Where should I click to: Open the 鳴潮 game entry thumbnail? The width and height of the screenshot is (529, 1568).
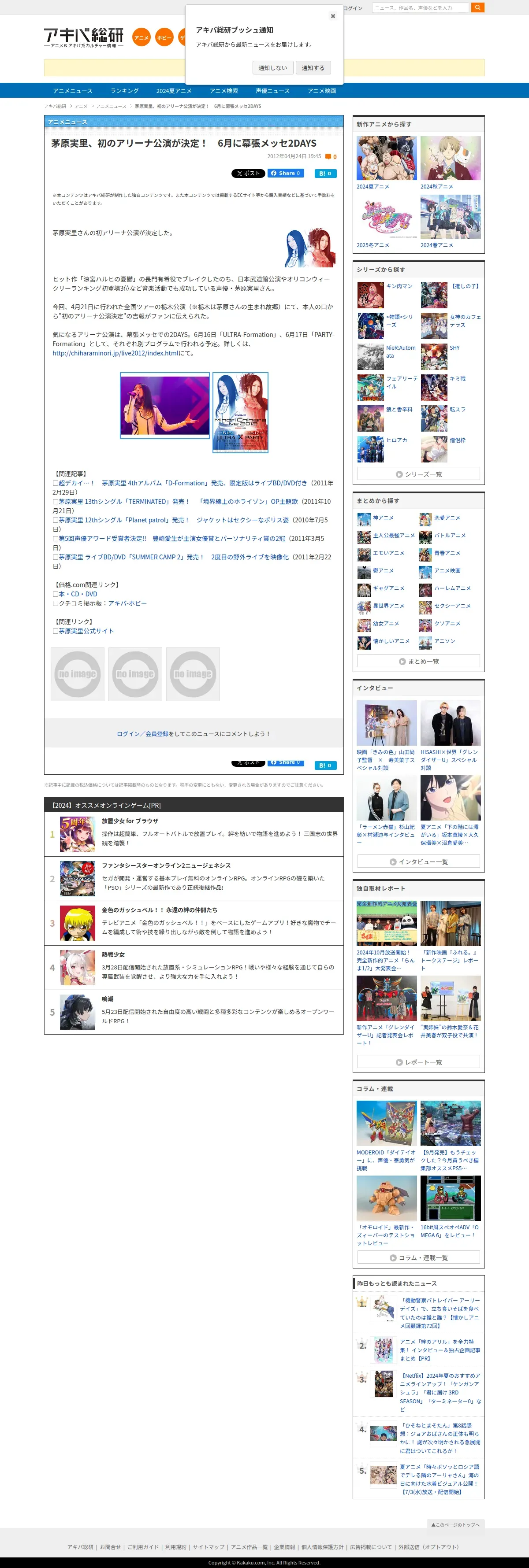(78, 1012)
